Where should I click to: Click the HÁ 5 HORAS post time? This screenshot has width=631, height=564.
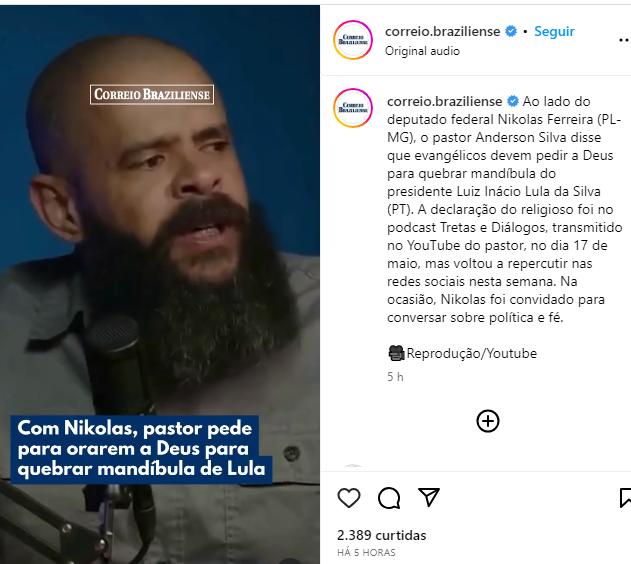pyautogui.click(x=366, y=553)
